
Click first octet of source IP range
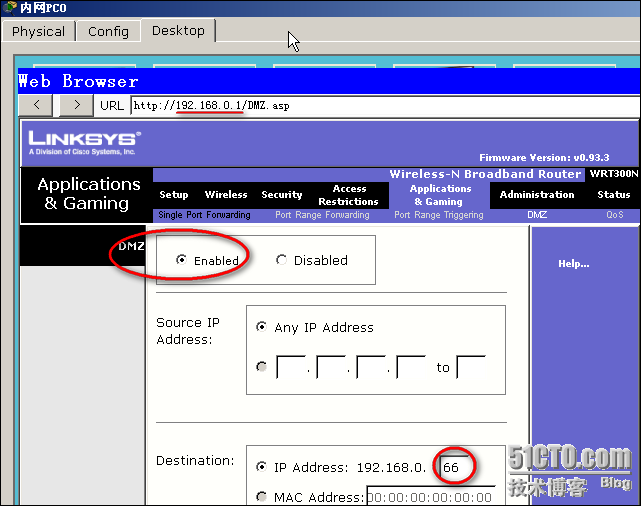pyautogui.click(x=291, y=367)
